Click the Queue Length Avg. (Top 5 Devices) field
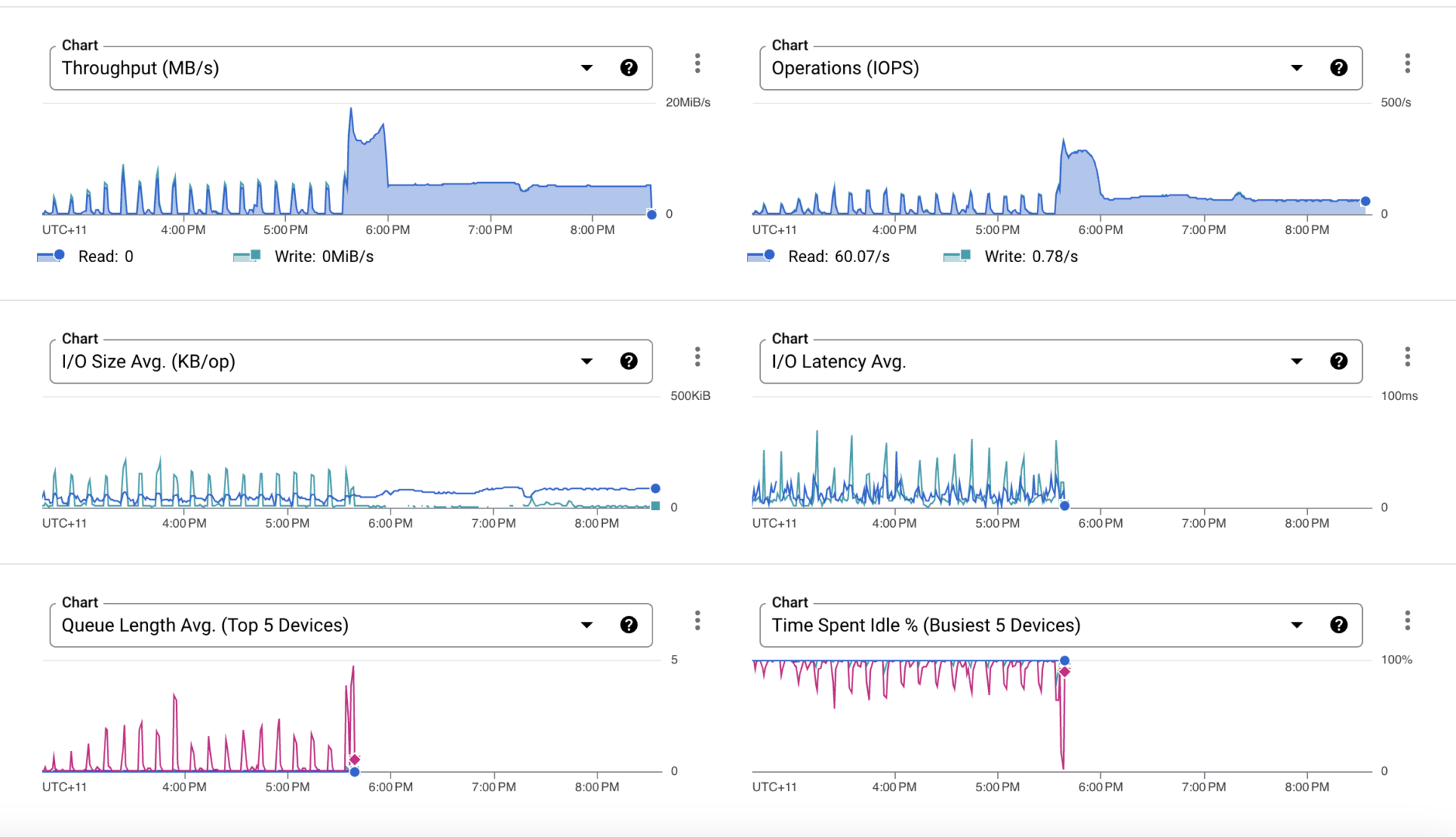The image size is (1456, 837). click(351, 625)
